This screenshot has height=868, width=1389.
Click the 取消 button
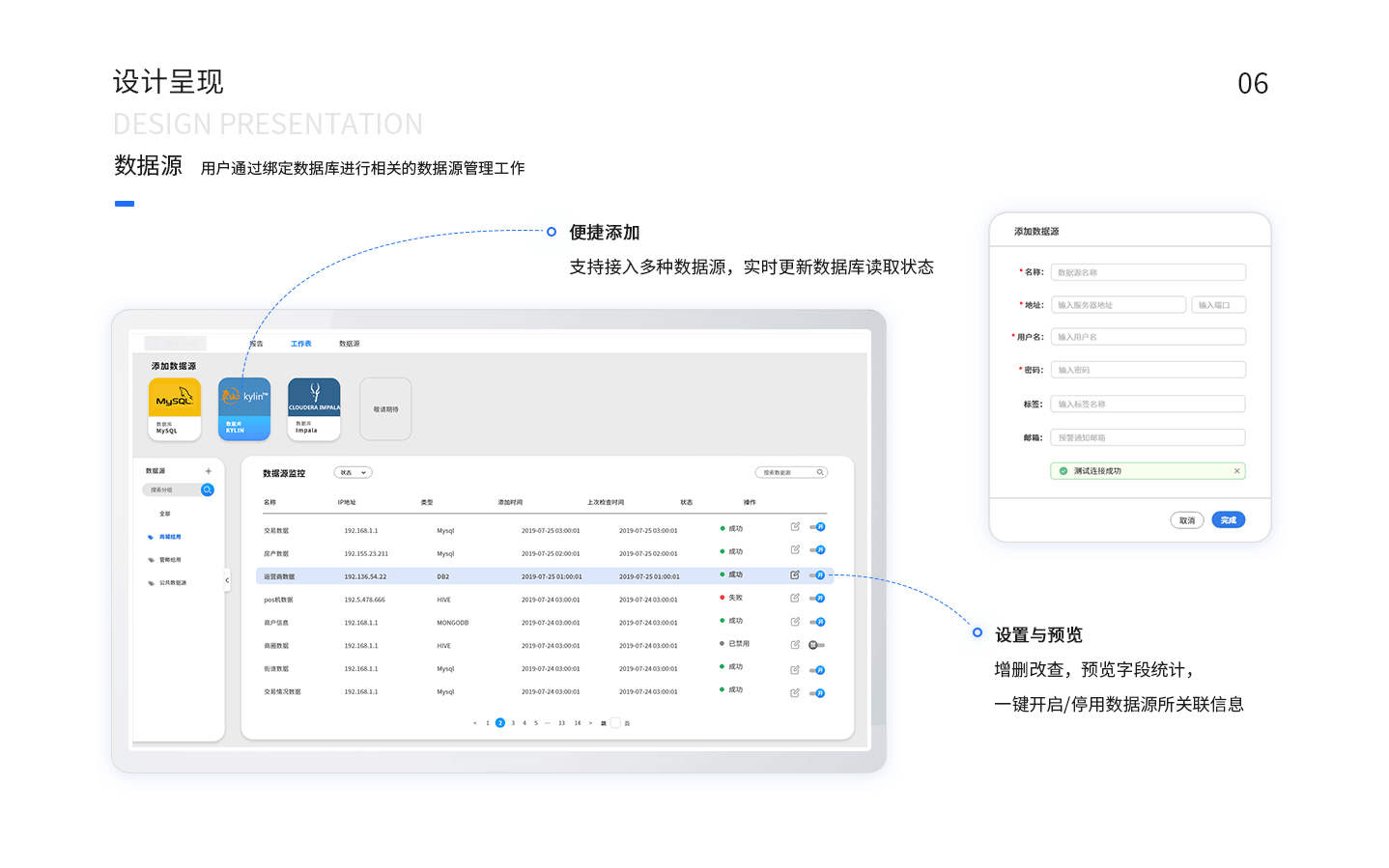pyautogui.click(x=1187, y=520)
